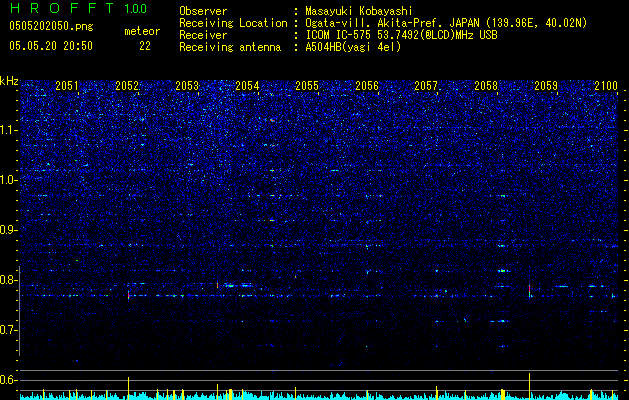Click the tallest yellow spike after 2058
This screenshot has height=400, width=629.
click(530, 386)
